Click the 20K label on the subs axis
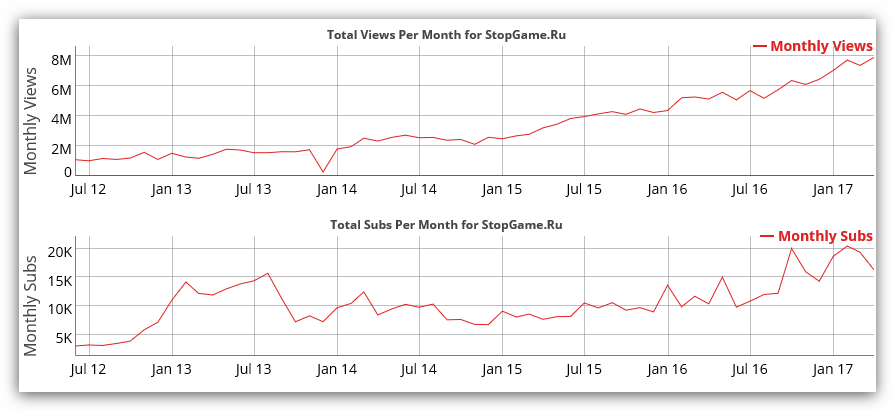This screenshot has height=411, width=895. click(58, 250)
